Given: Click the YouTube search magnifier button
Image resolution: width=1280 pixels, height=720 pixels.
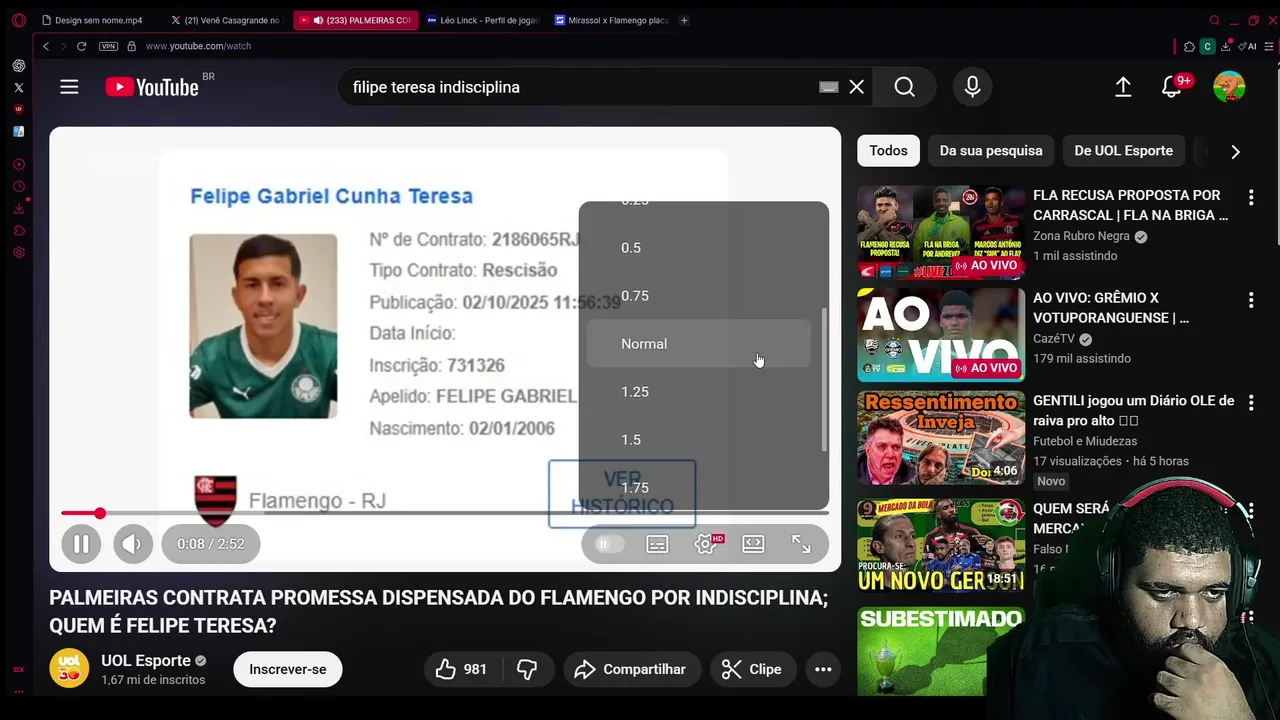Looking at the screenshot, I should 904,87.
